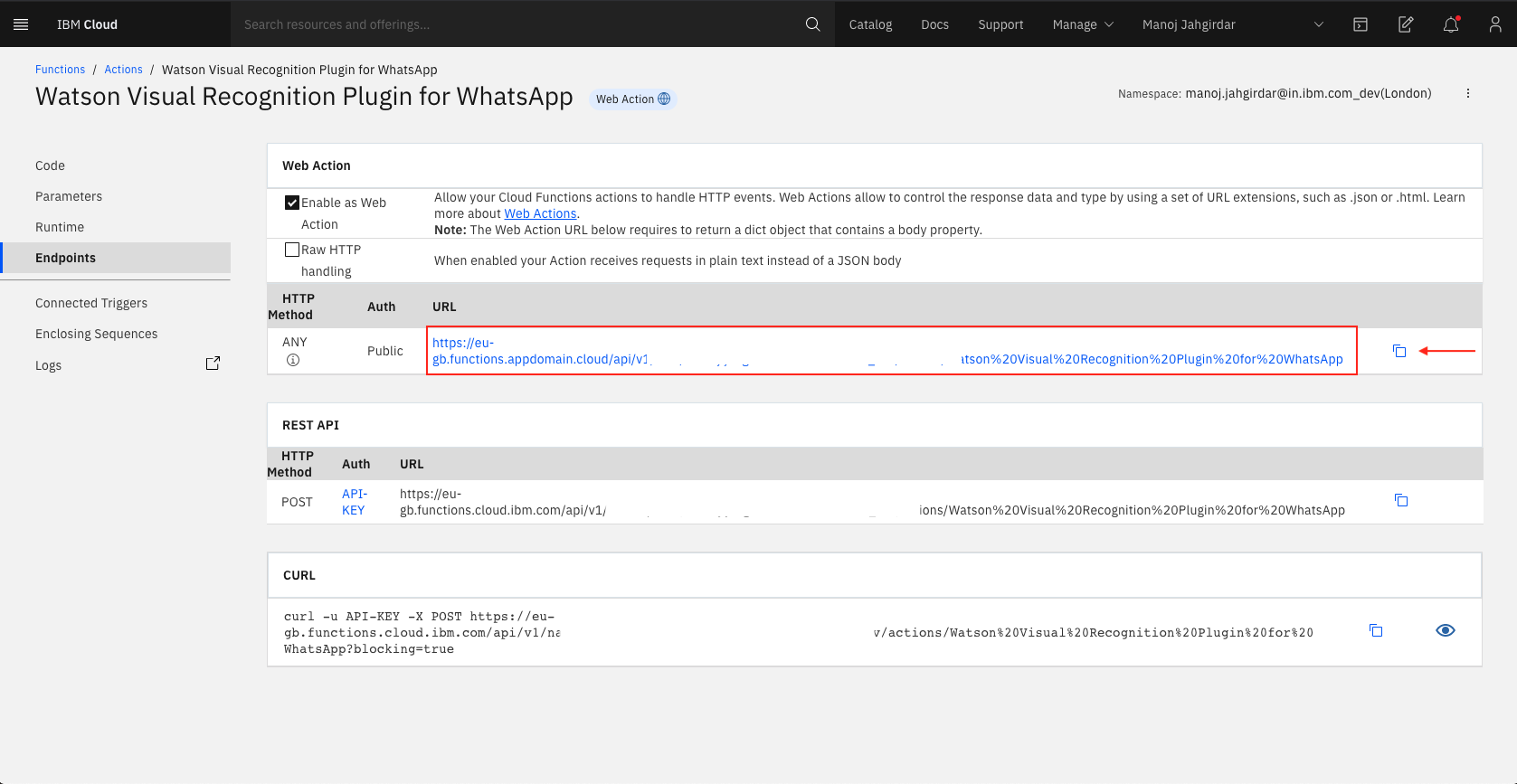
Task: Select the curl command text
Action: (799, 633)
